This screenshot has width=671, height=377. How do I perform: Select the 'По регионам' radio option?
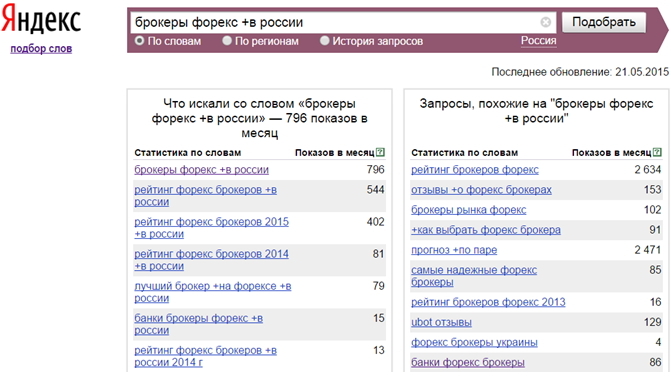tap(227, 41)
